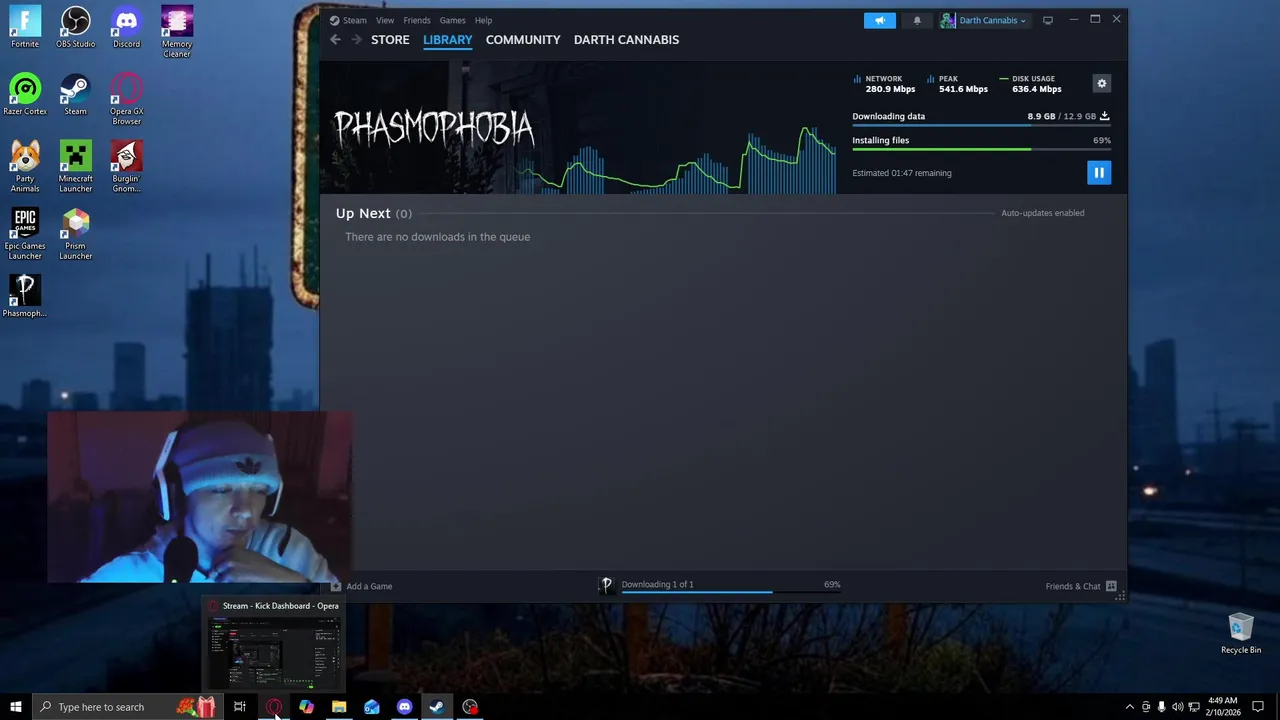Open Friends & Chat
1280x720 pixels.
1080,586
